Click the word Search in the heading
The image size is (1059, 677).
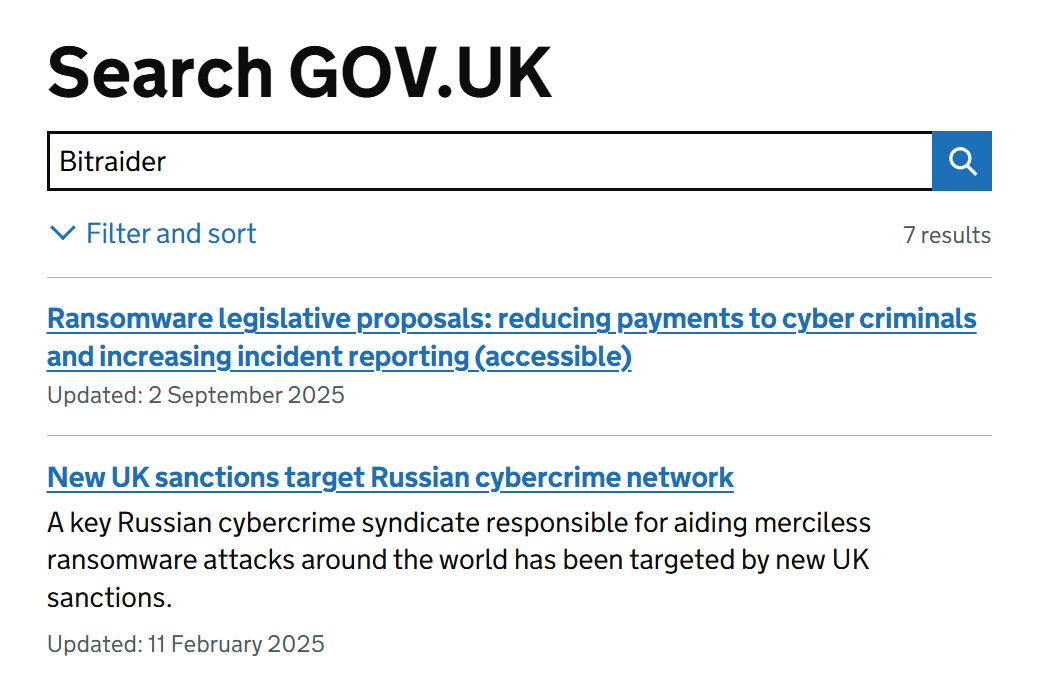coord(159,72)
